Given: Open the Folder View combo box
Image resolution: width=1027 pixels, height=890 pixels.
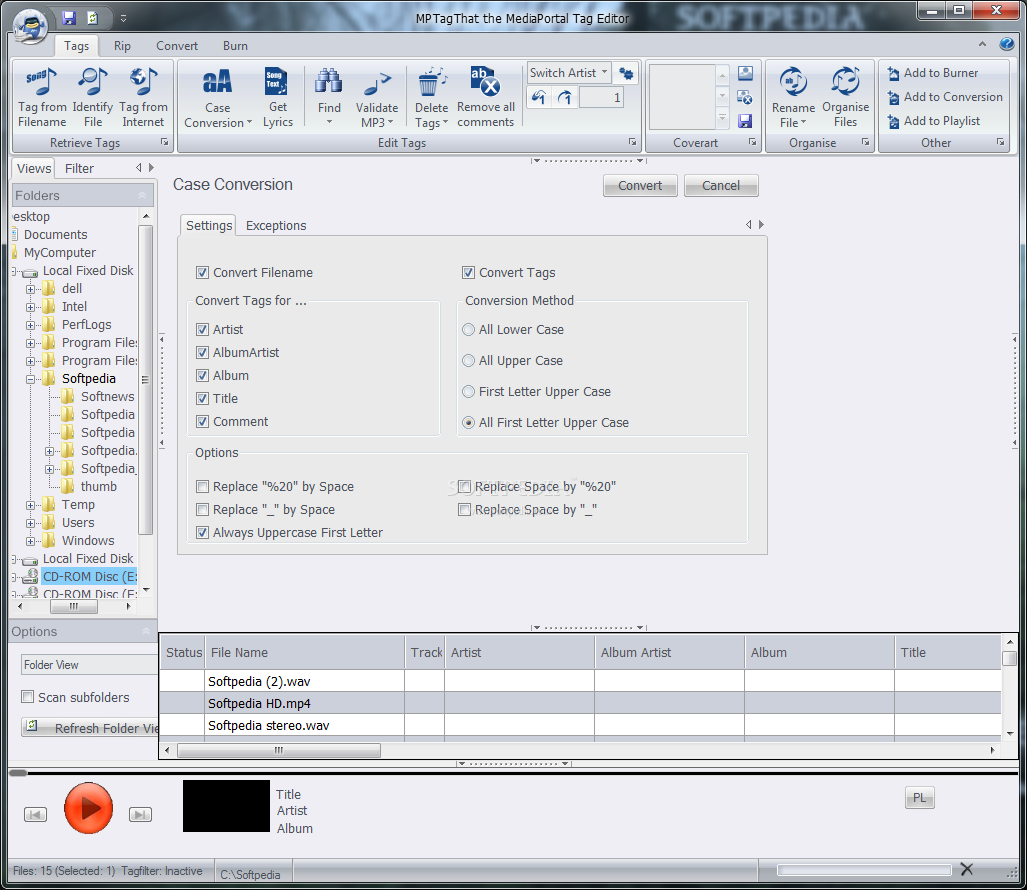Looking at the screenshot, I should (x=89, y=665).
